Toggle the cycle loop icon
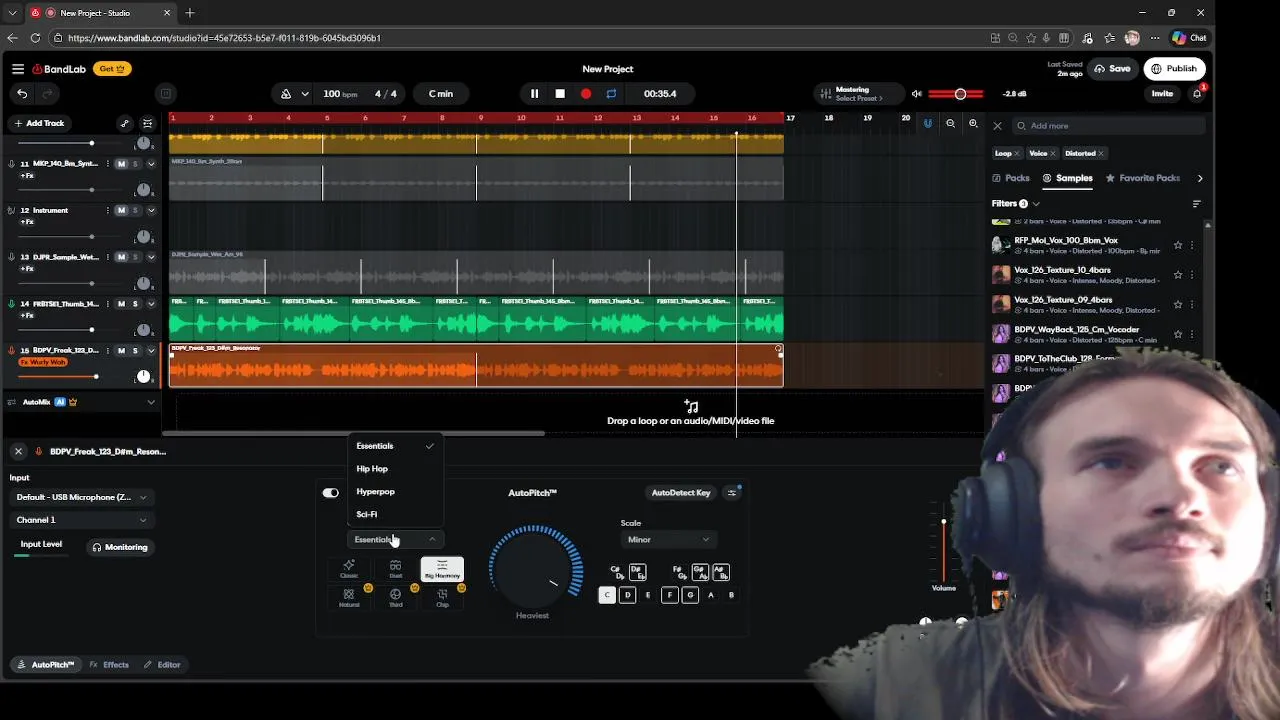The height and width of the screenshot is (720, 1280). 611,94
